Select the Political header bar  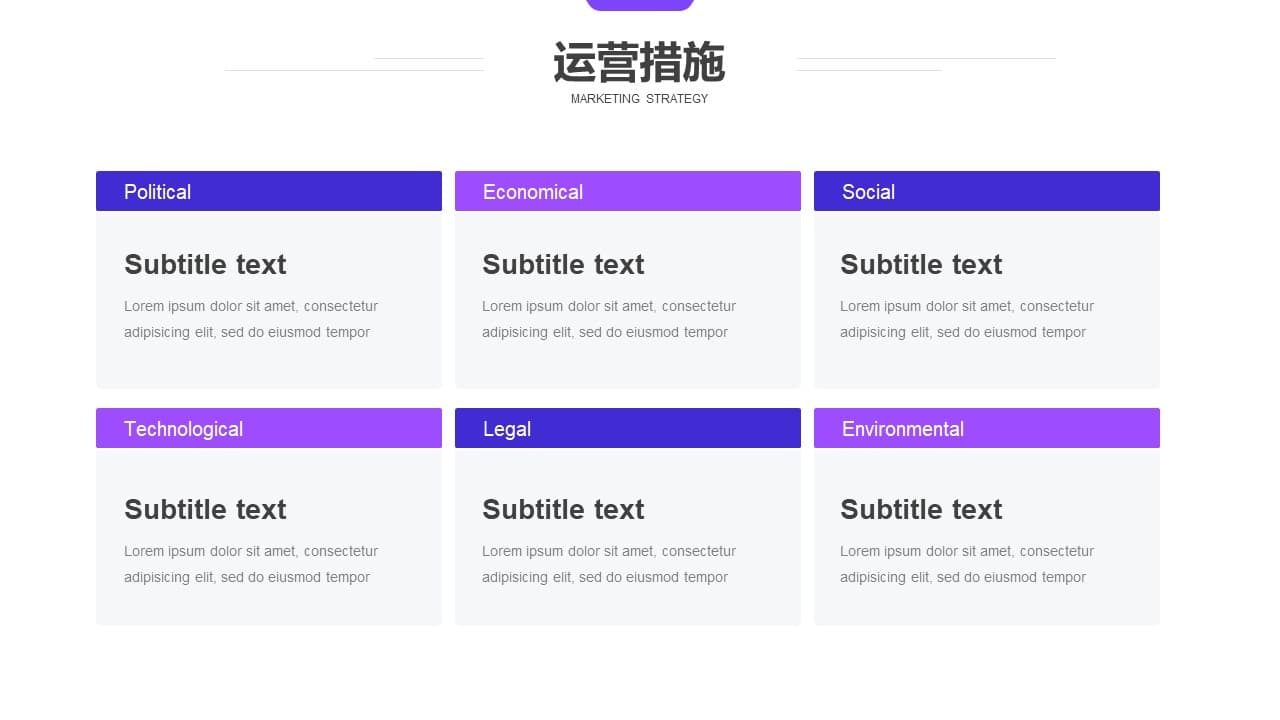[x=269, y=191]
